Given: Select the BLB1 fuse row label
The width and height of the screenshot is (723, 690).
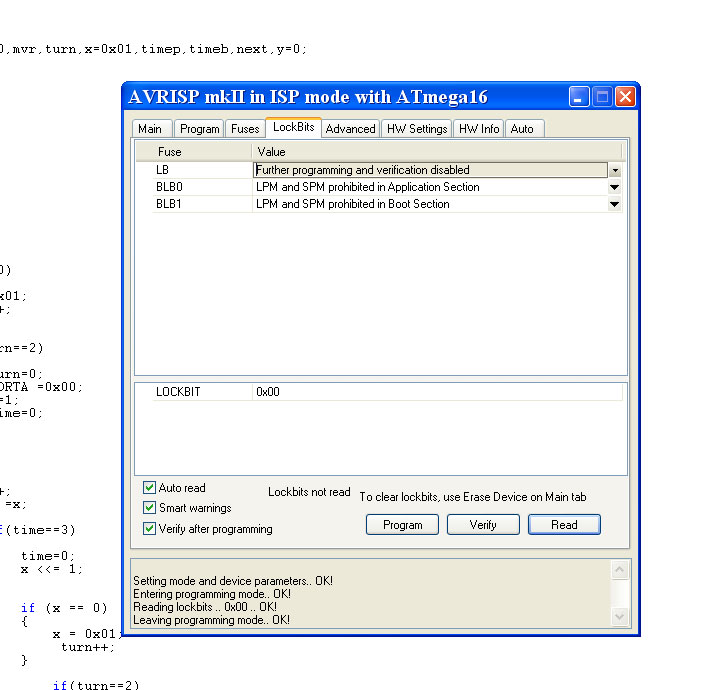Looking at the screenshot, I should pos(169,204).
